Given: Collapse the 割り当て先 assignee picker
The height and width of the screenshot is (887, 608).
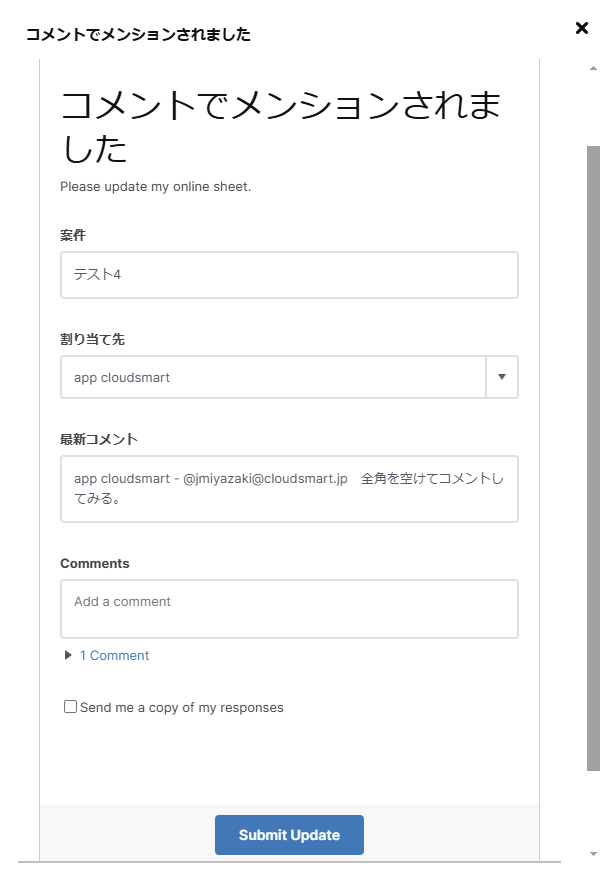Looking at the screenshot, I should [502, 377].
